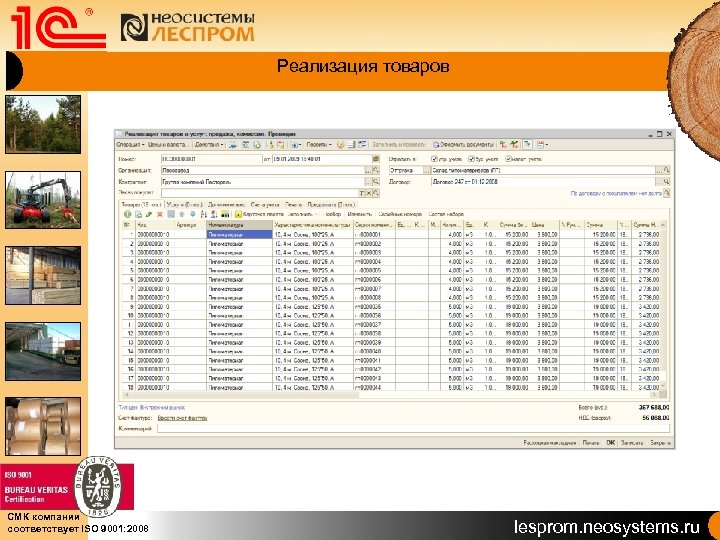This screenshot has width=720, height=540.
Task: Click the vertical scrollbar of the goods table
Action: 663,308
